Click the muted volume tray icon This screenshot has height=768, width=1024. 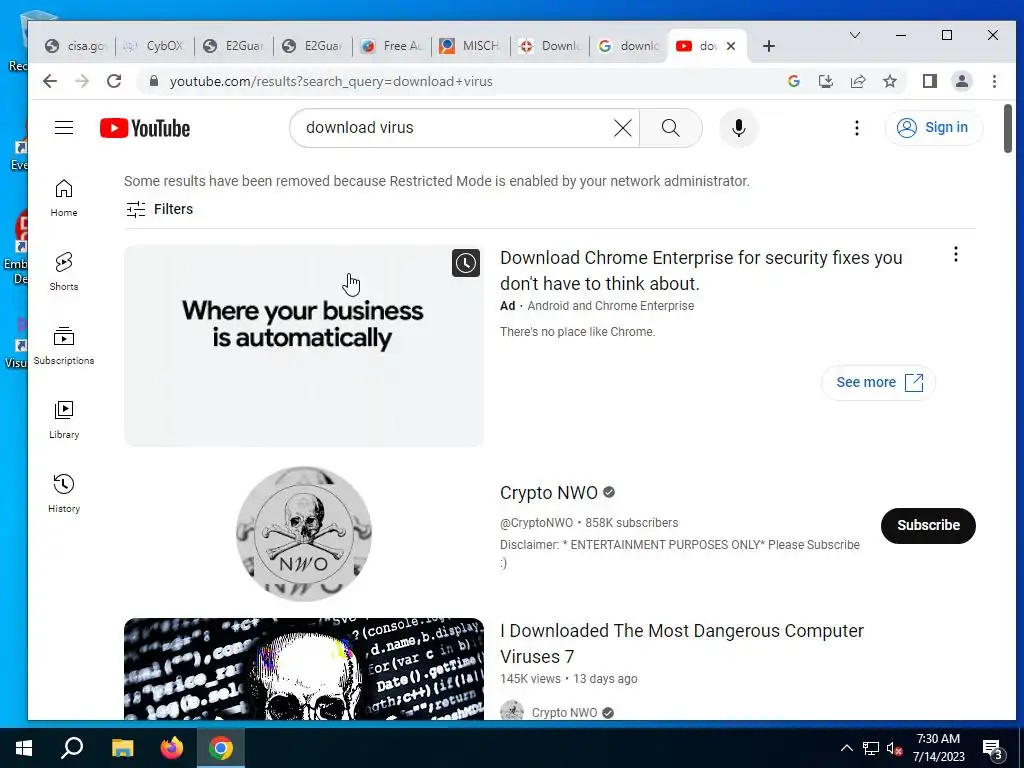[895, 748]
